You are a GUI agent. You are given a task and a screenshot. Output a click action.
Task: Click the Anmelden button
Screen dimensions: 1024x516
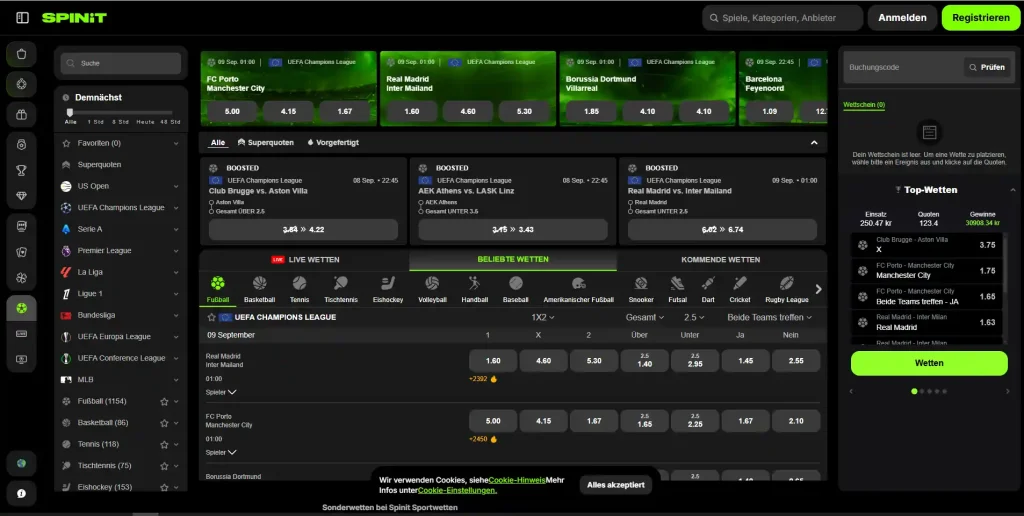[902, 18]
